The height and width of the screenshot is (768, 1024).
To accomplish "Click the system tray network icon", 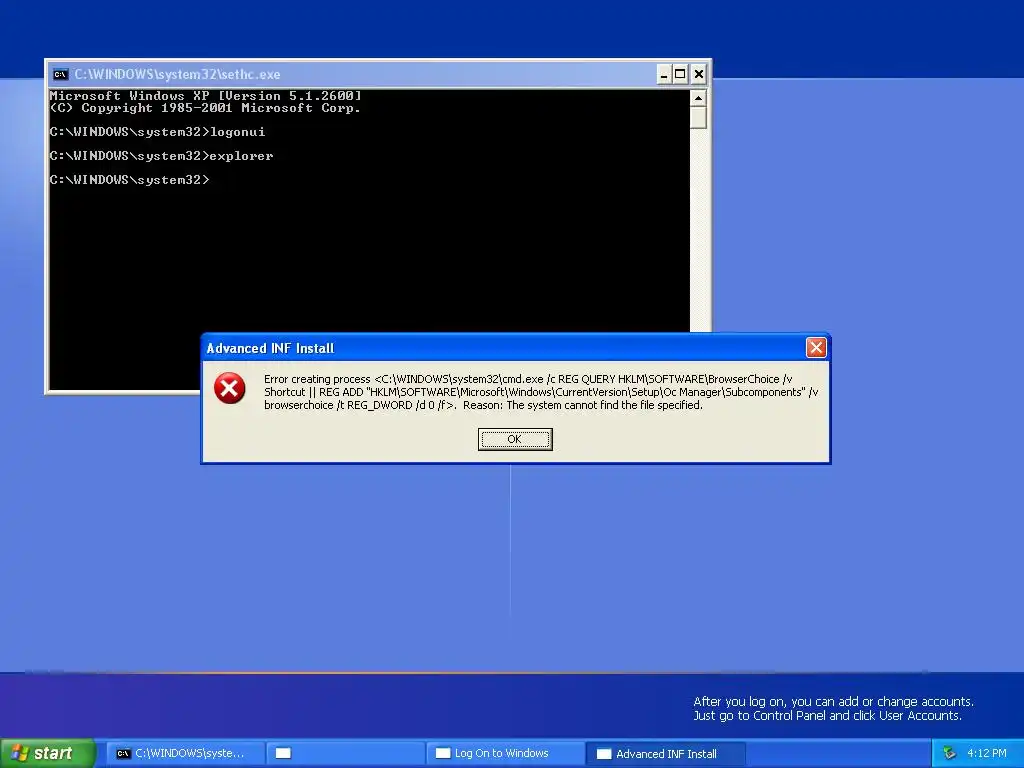I will pos(949,753).
